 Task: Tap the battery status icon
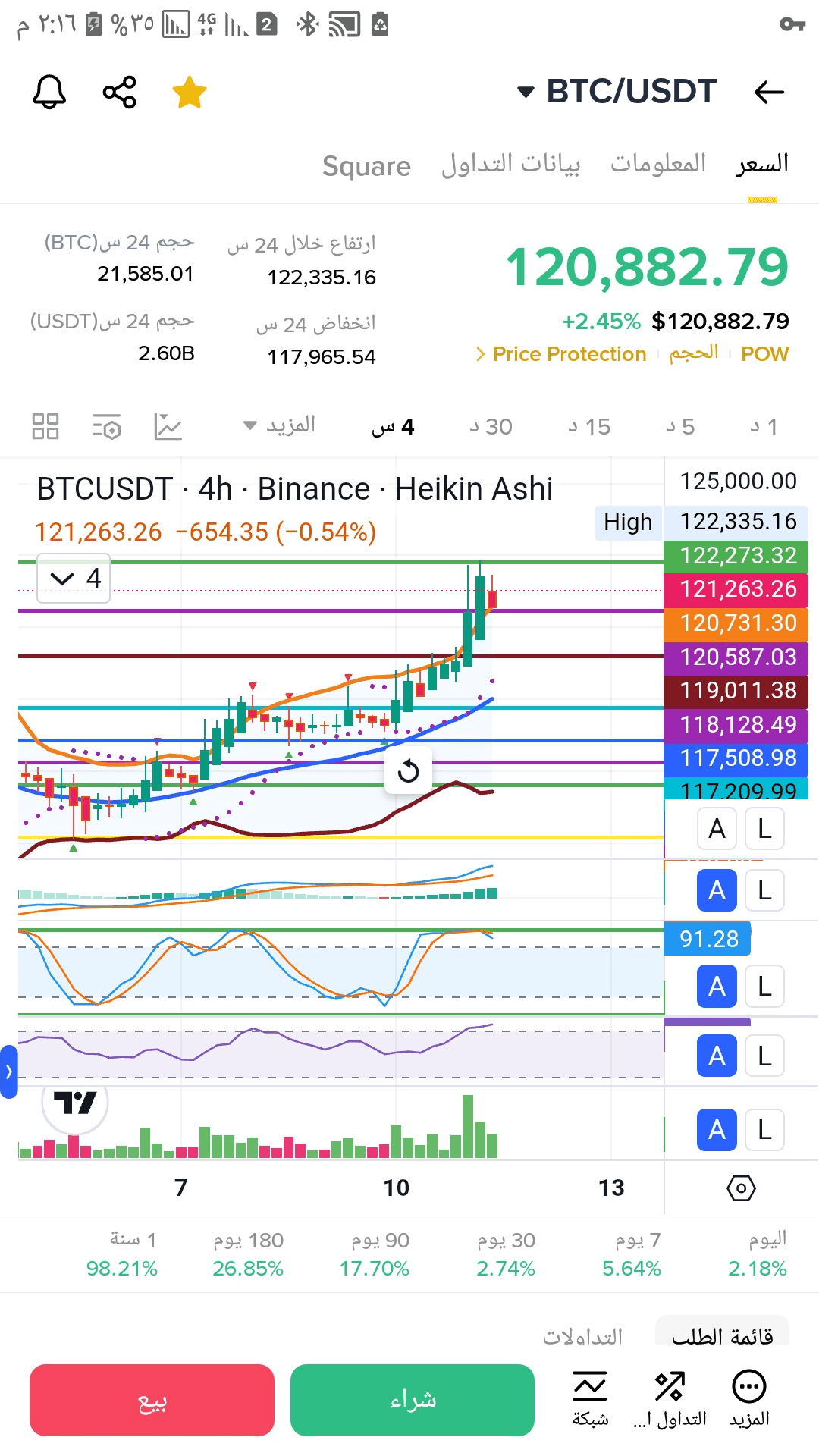point(94,24)
